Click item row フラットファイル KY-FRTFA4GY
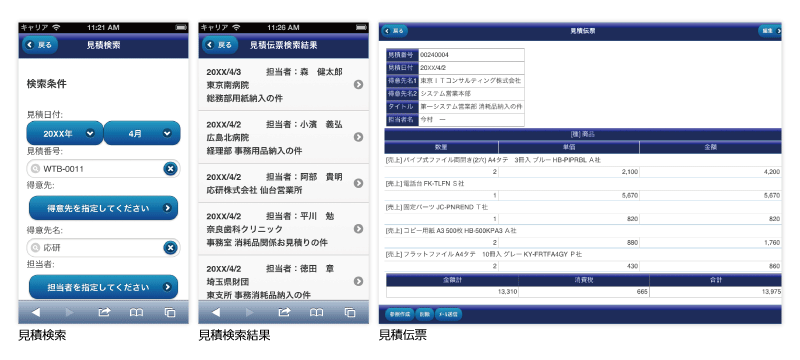The height and width of the screenshot is (360, 800). 583,254
